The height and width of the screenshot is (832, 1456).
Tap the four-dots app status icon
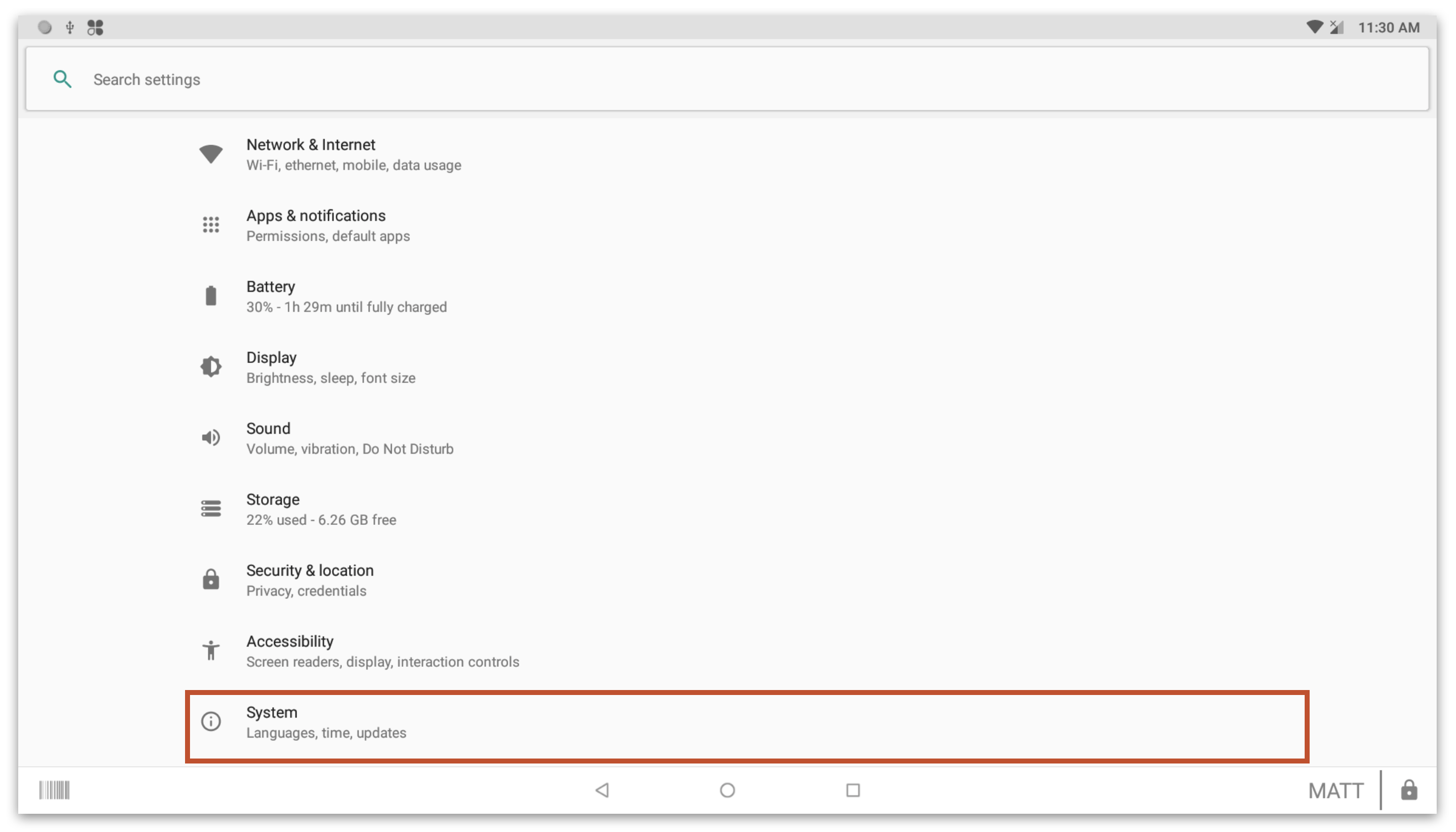click(96, 27)
